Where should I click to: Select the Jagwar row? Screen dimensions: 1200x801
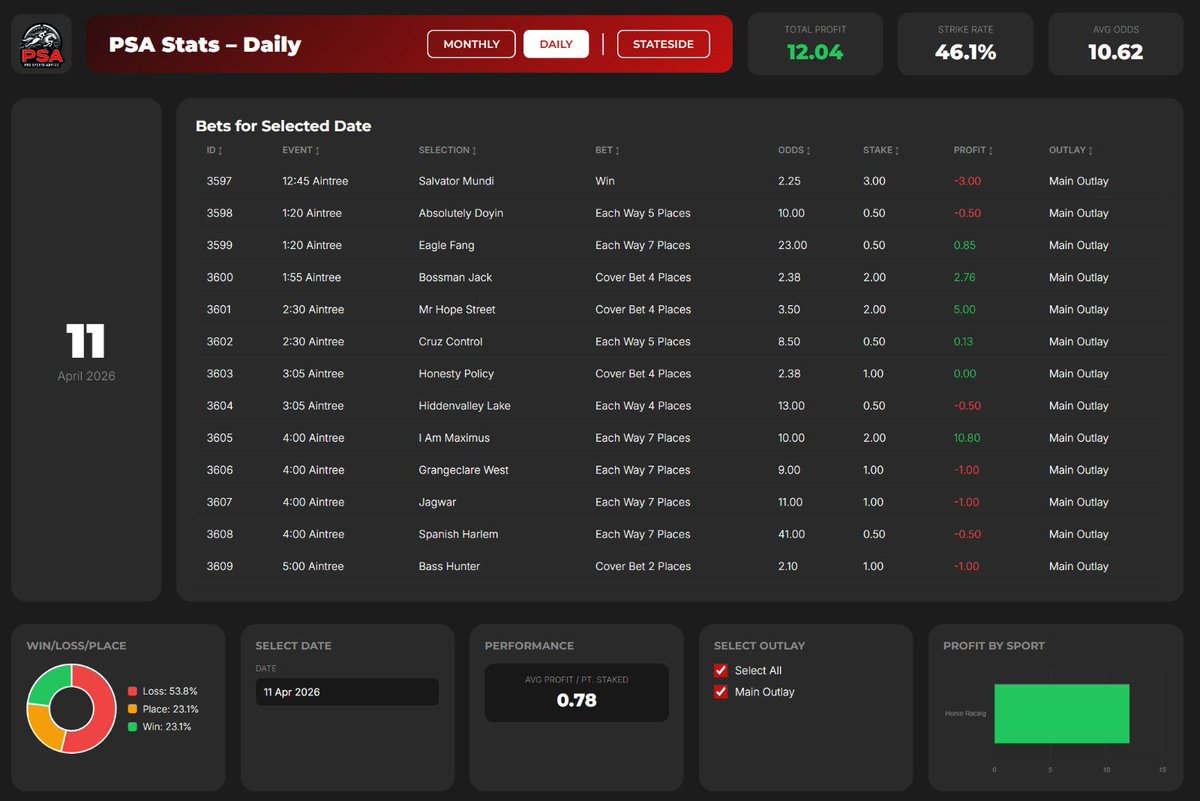(680, 501)
